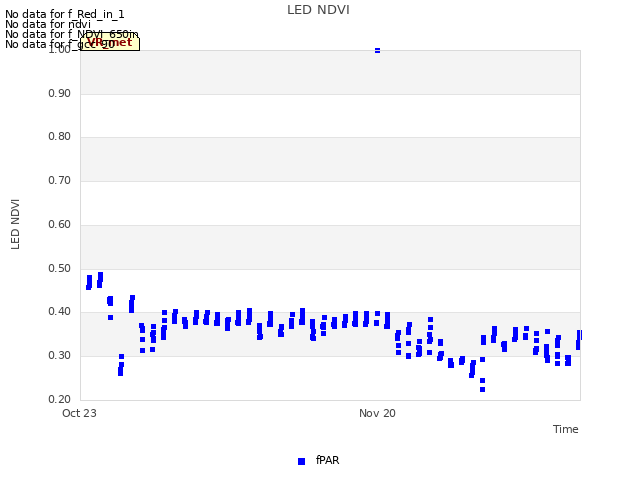Click the 0.30 y-axis label
Screen dimensions: 640x480
click(60, 356)
